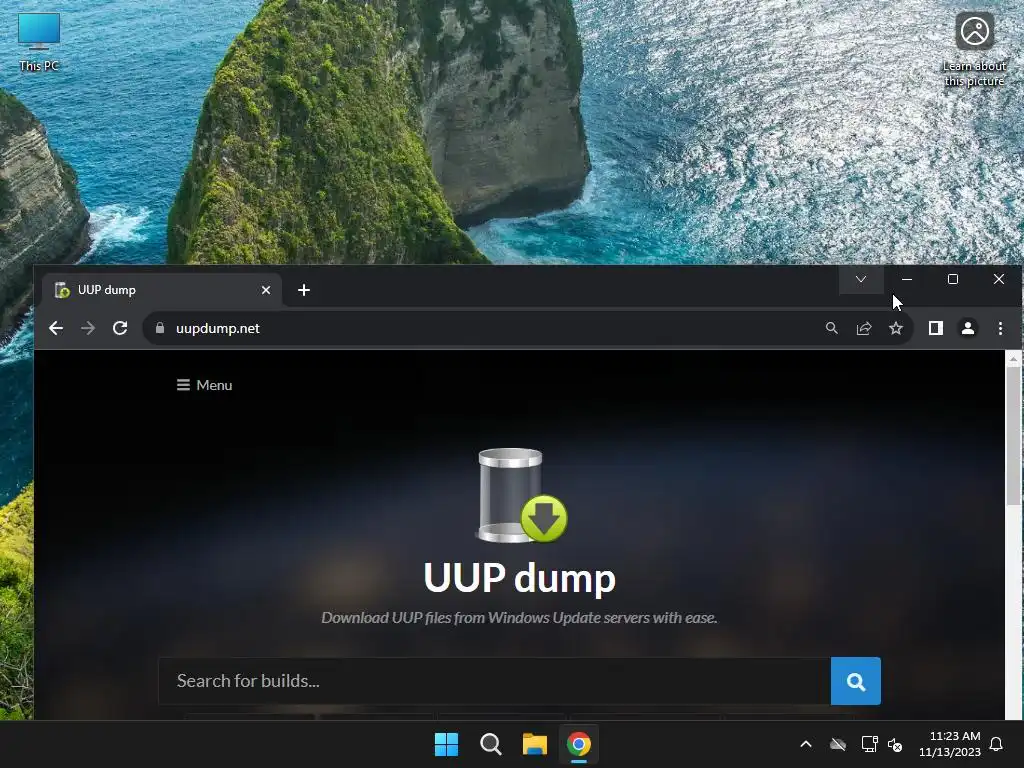
Task: Bookmark this tab with the star
Action: 896,328
